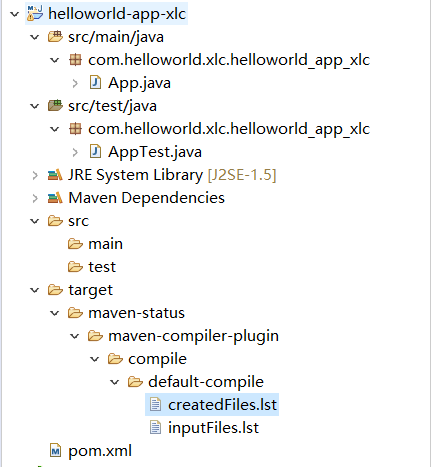Select the src/main/java label
Viewport: 431px width, 467px height.
(116, 37)
